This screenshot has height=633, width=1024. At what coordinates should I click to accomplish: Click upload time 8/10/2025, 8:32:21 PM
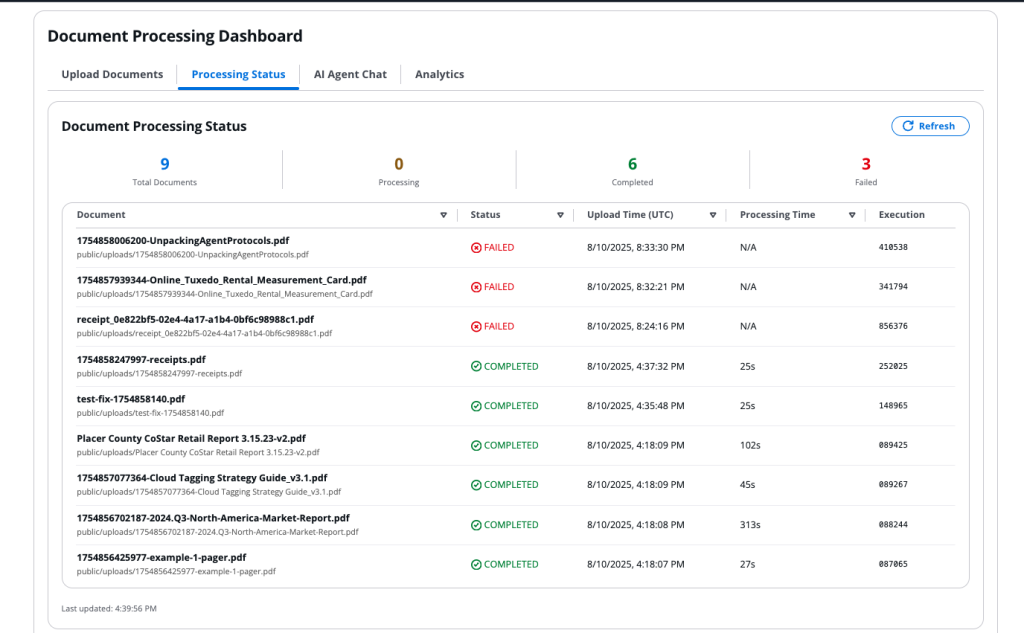click(x=635, y=287)
